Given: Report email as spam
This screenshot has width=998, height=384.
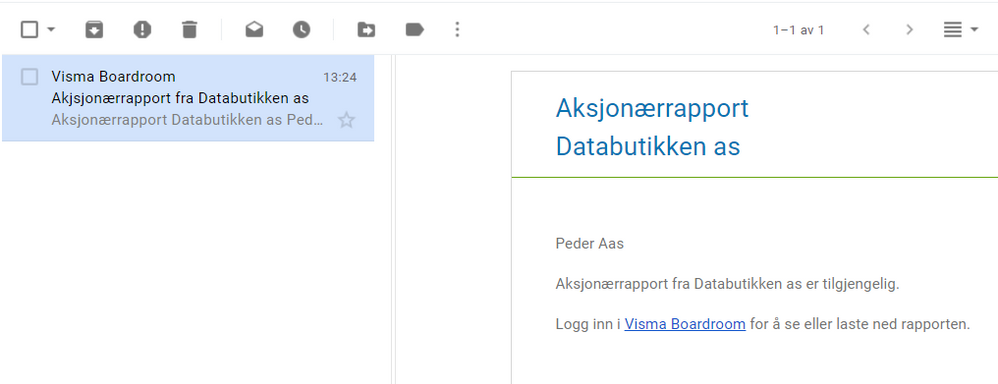Looking at the screenshot, I should point(142,29).
